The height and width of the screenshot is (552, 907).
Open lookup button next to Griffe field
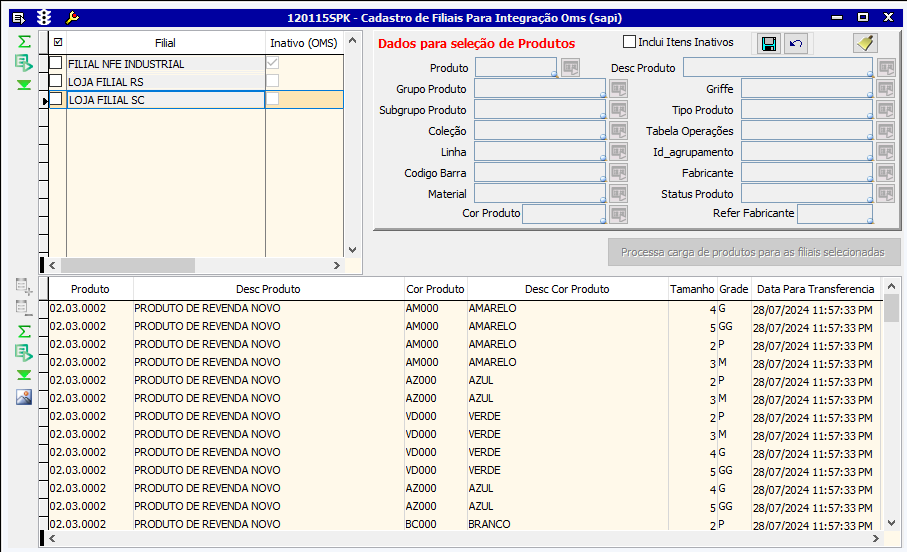[x=885, y=89]
